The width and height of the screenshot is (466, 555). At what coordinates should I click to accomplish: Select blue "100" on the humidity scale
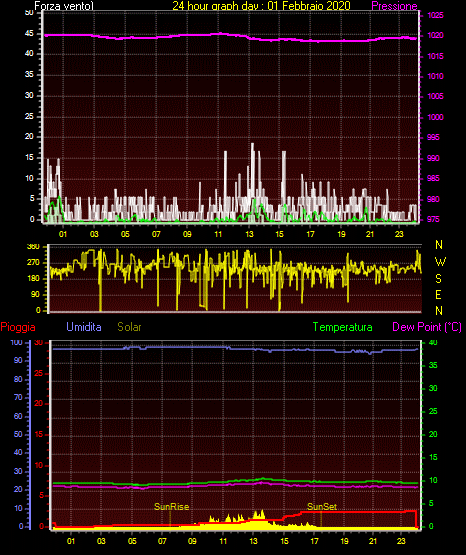tap(17, 343)
